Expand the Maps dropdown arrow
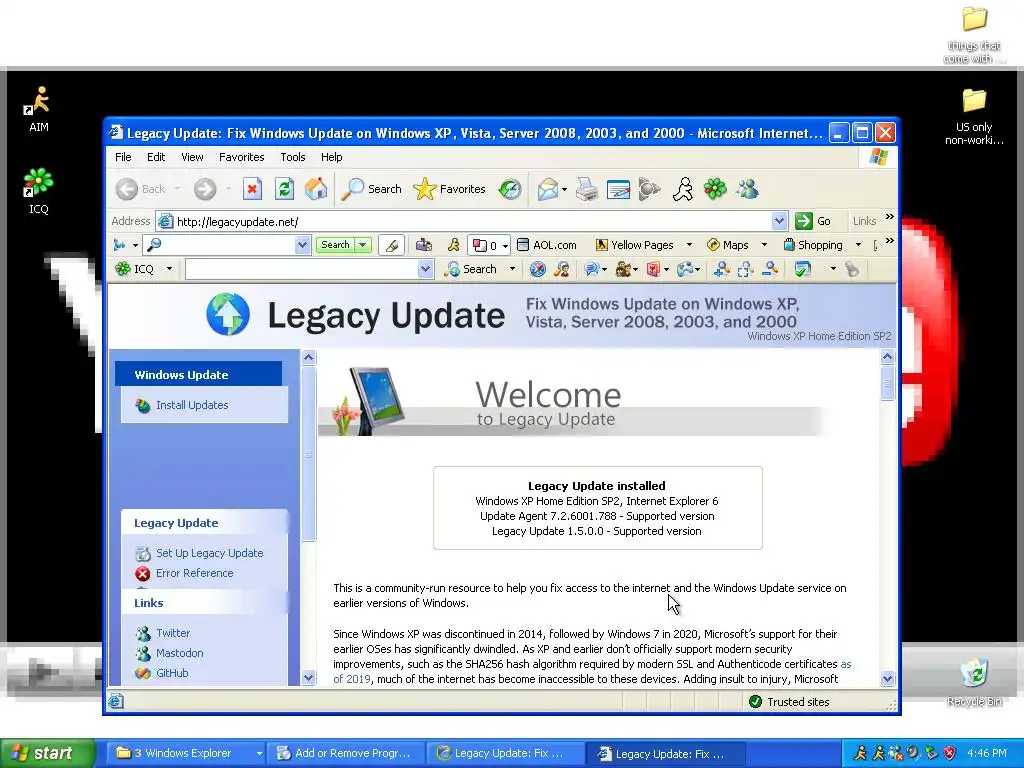This screenshot has width=1024, height=768. [x=764, y=245]
